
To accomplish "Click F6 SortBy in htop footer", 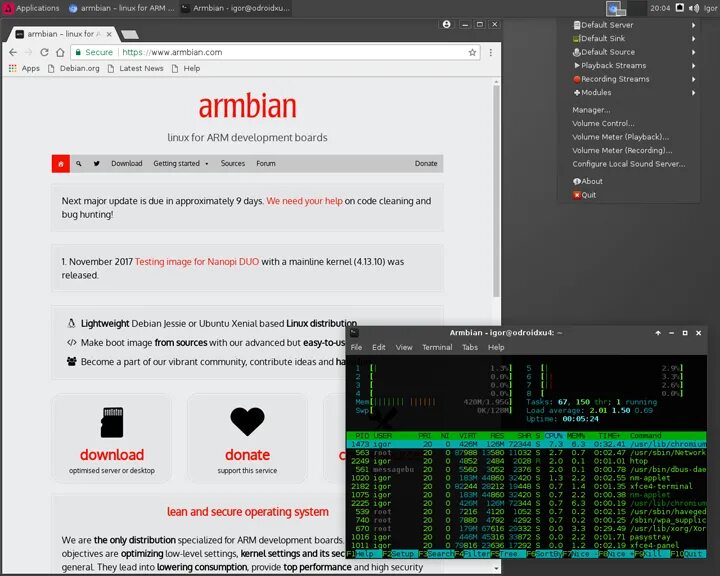I will 547,554.
